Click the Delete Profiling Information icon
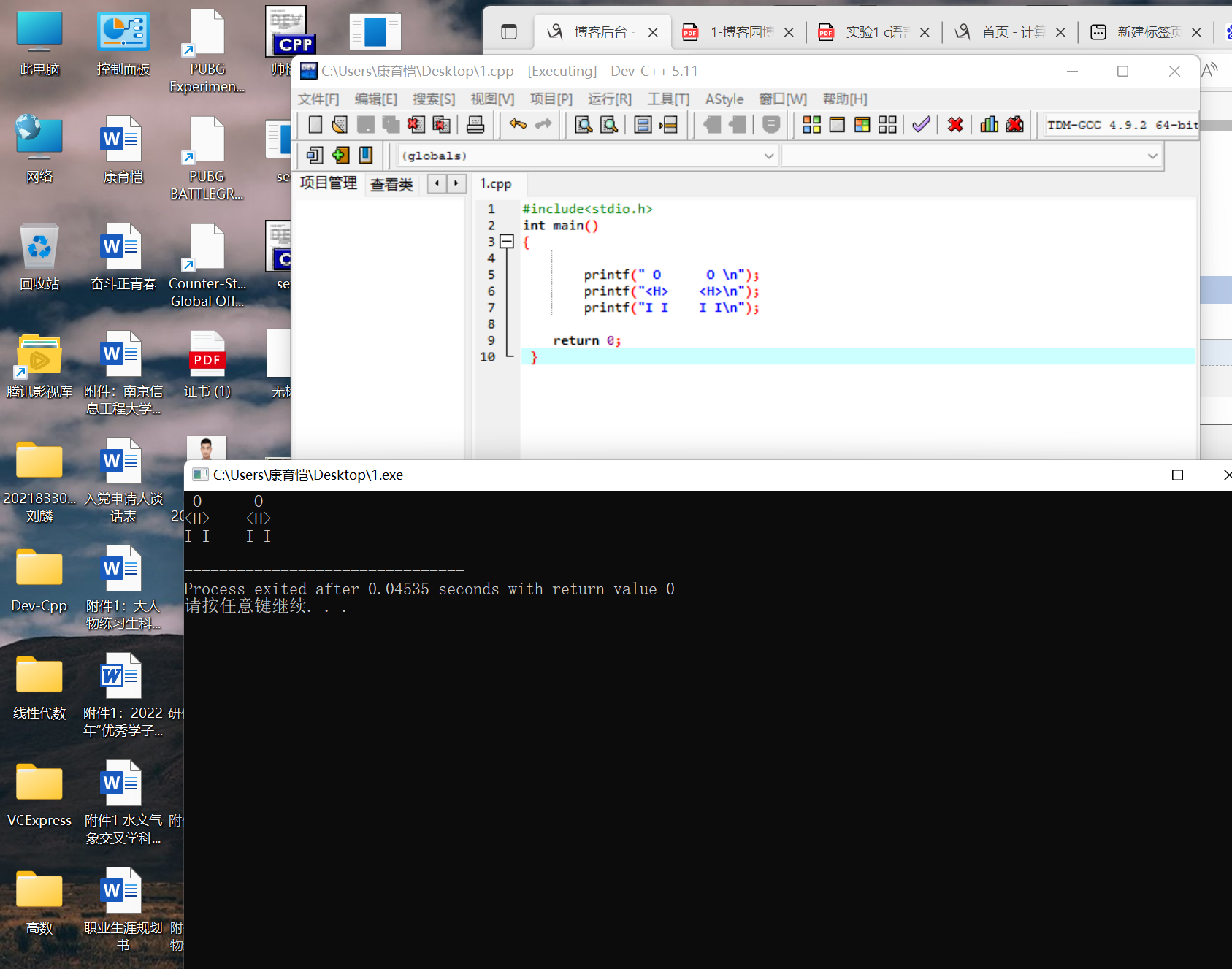Screen dimensions: 1232x969 click(x=1014, y=125)
